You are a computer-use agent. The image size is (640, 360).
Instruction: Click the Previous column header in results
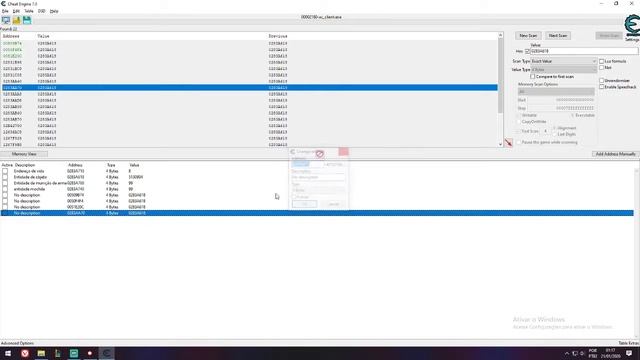point(278,36)
